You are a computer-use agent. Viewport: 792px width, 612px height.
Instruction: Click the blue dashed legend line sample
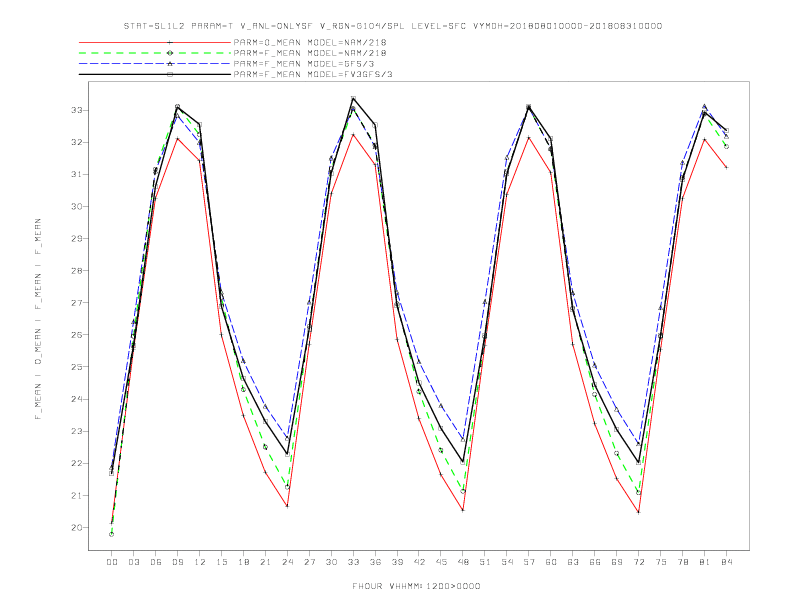(x=155, y=64)
